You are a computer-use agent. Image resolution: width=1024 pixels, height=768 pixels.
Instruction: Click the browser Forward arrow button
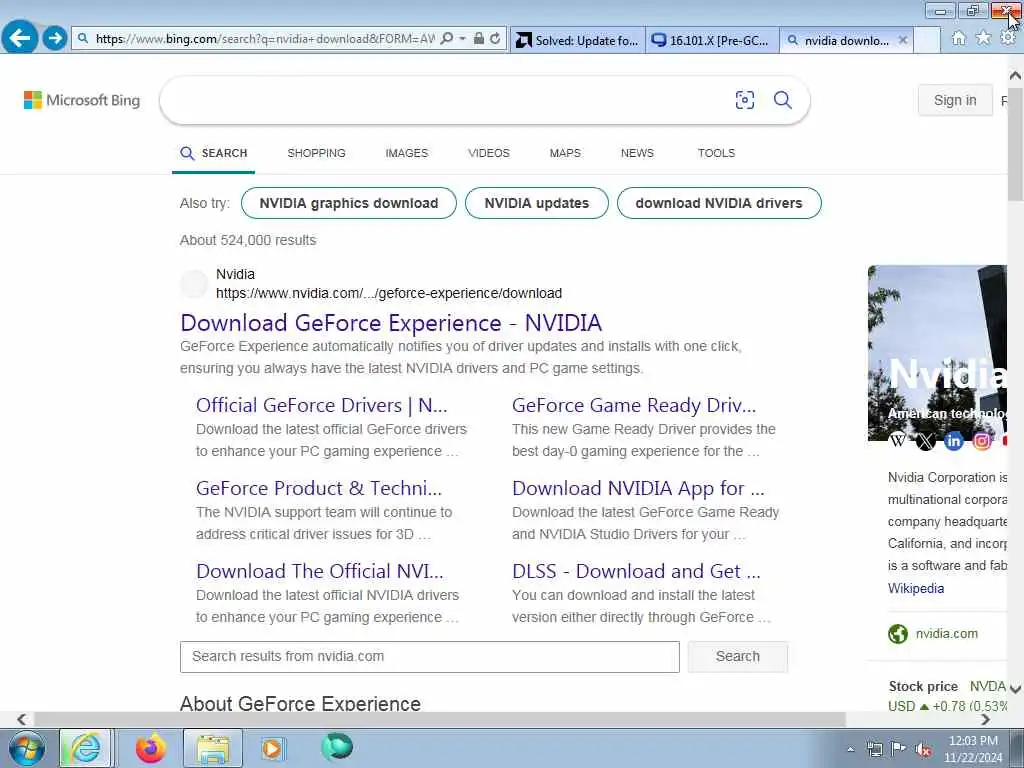point(56,38)
